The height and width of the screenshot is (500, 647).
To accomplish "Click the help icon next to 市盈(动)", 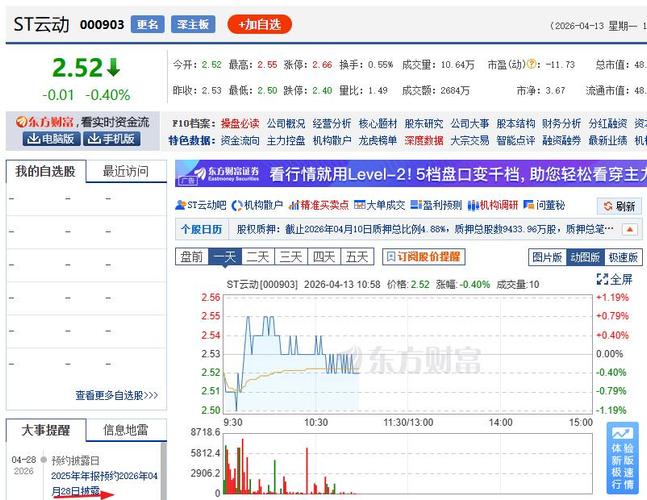I will 532,64.
